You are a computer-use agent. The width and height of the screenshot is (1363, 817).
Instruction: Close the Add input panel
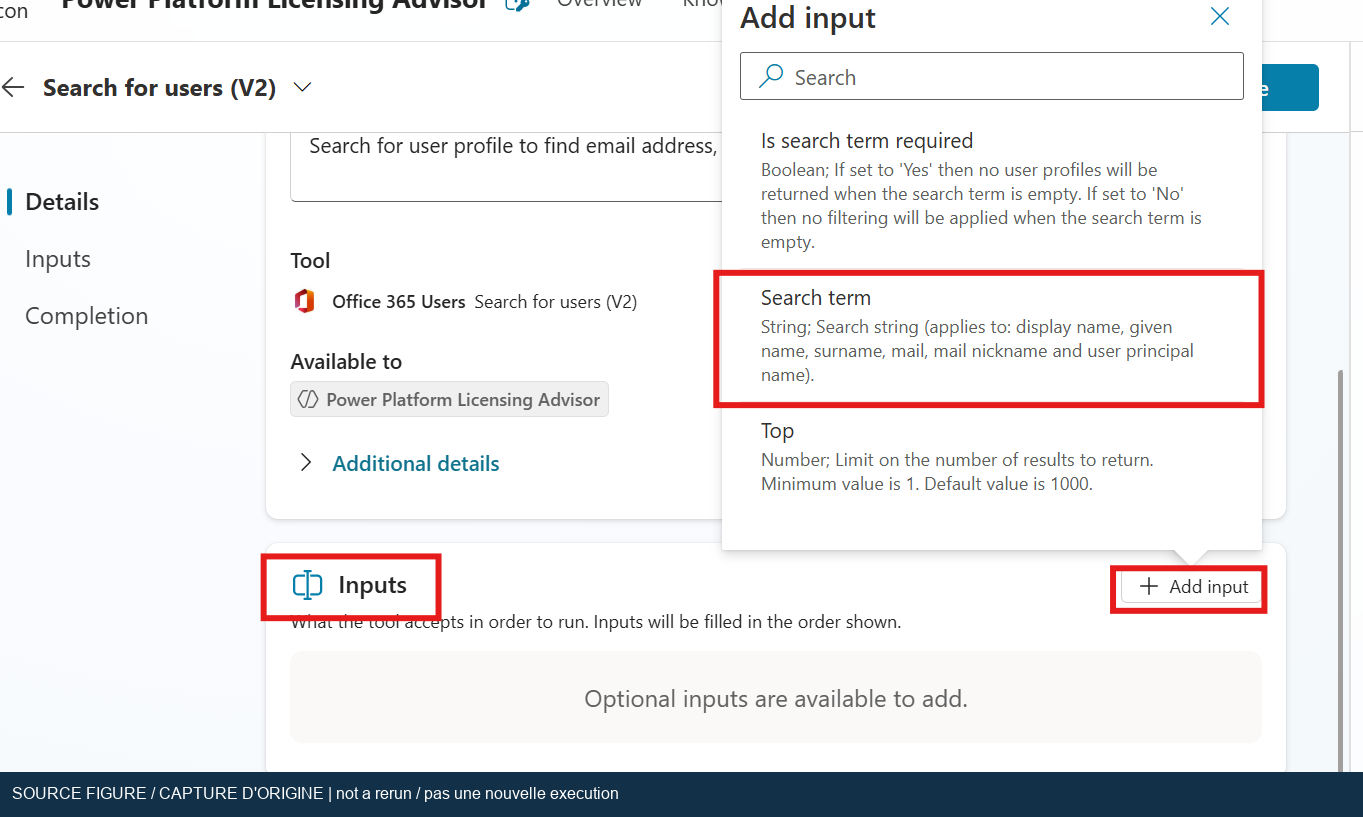[1220, 16]
